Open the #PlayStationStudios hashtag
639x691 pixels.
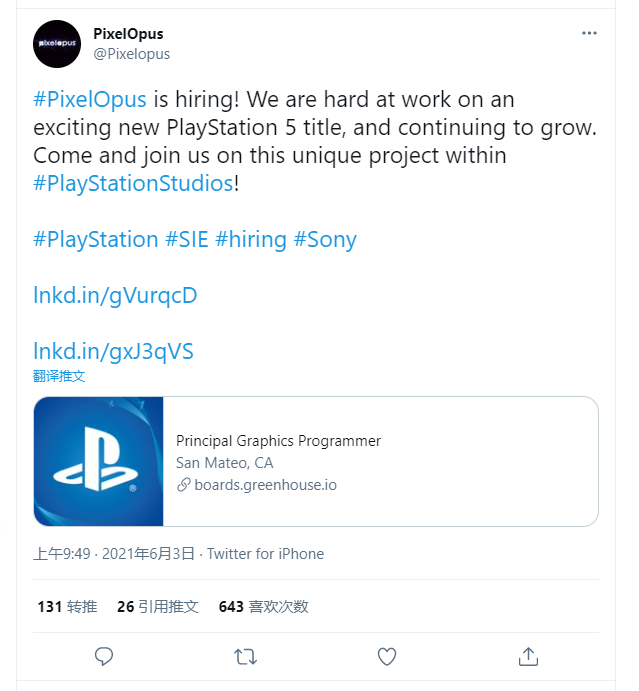point(132,184)
